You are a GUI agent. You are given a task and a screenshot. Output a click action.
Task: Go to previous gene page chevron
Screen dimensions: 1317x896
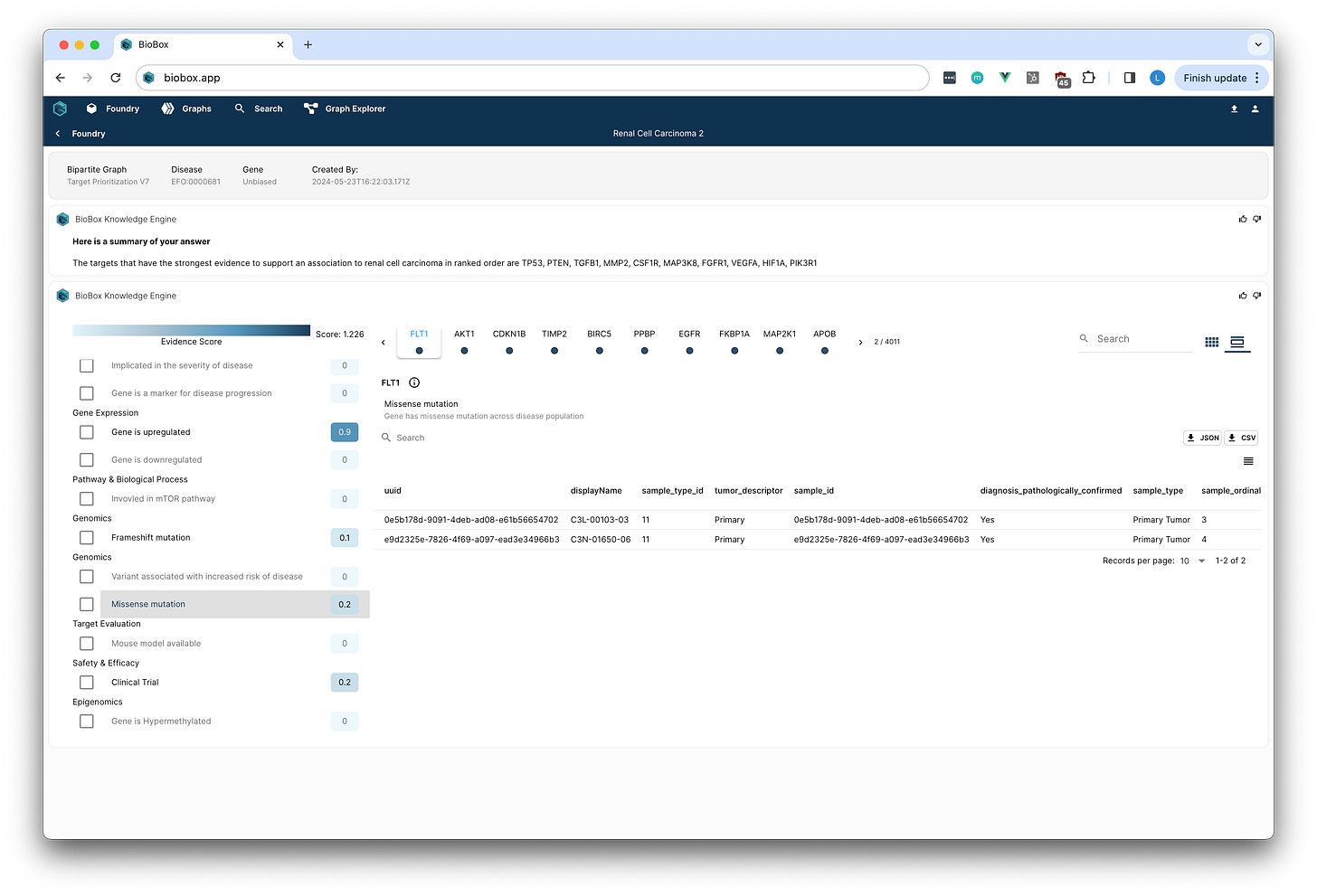tap(384, 343)
